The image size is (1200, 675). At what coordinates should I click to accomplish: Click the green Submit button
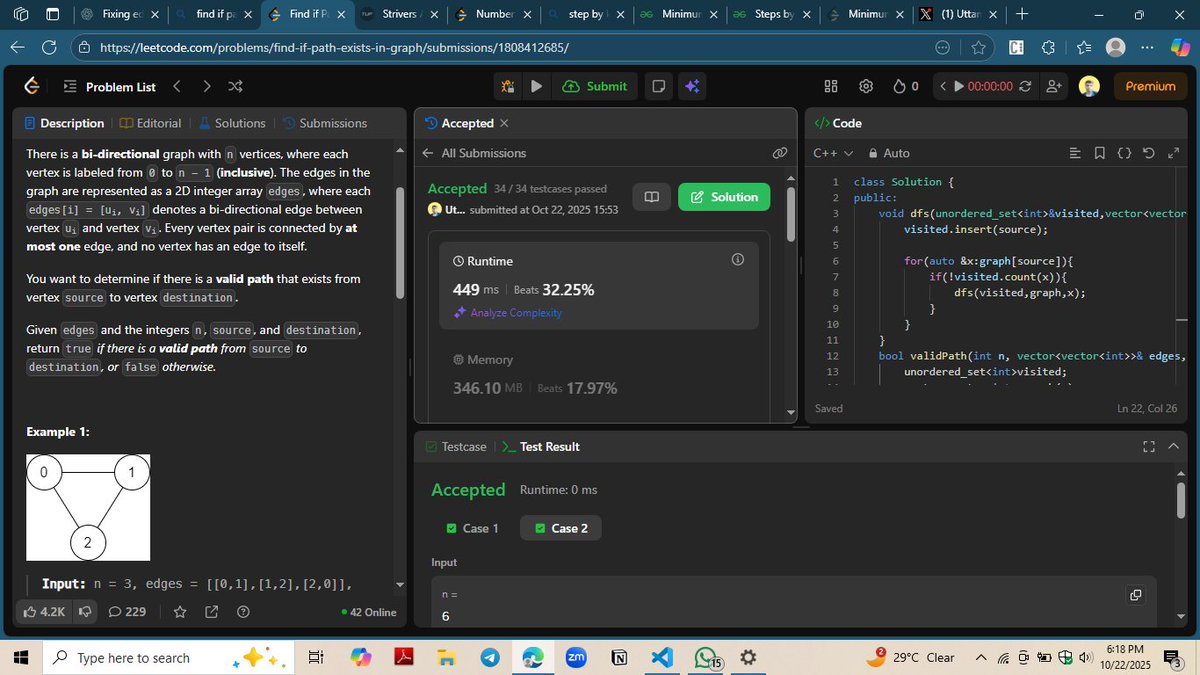[595, 86]
